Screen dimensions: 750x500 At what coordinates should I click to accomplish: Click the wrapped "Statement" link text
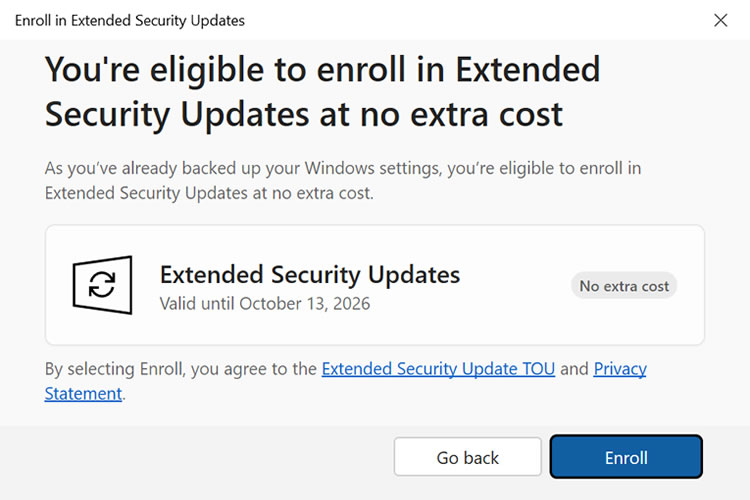(83, 394)
